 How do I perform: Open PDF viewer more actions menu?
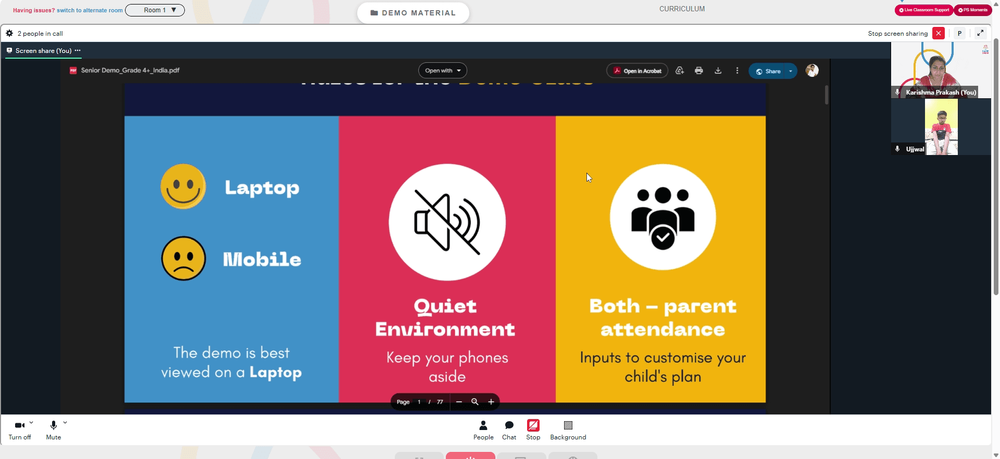(737, 71)
